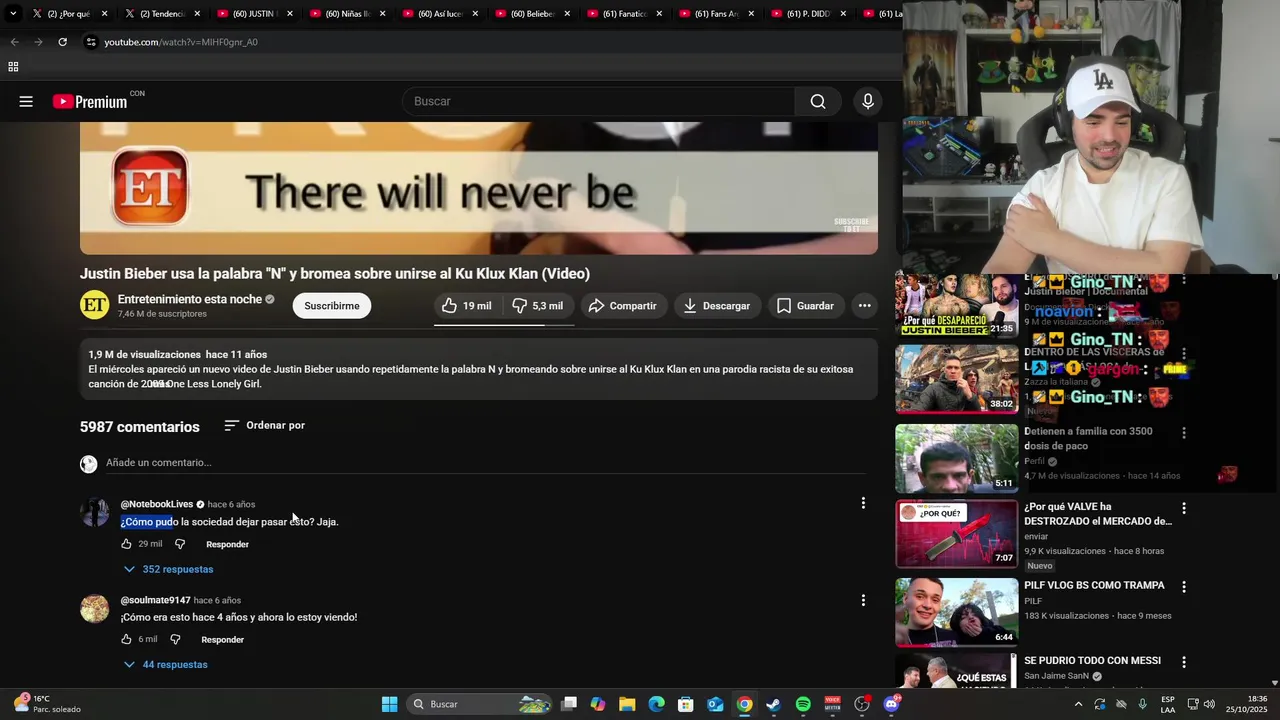
Task: Click Descargar download button
Action: [717, 306]
